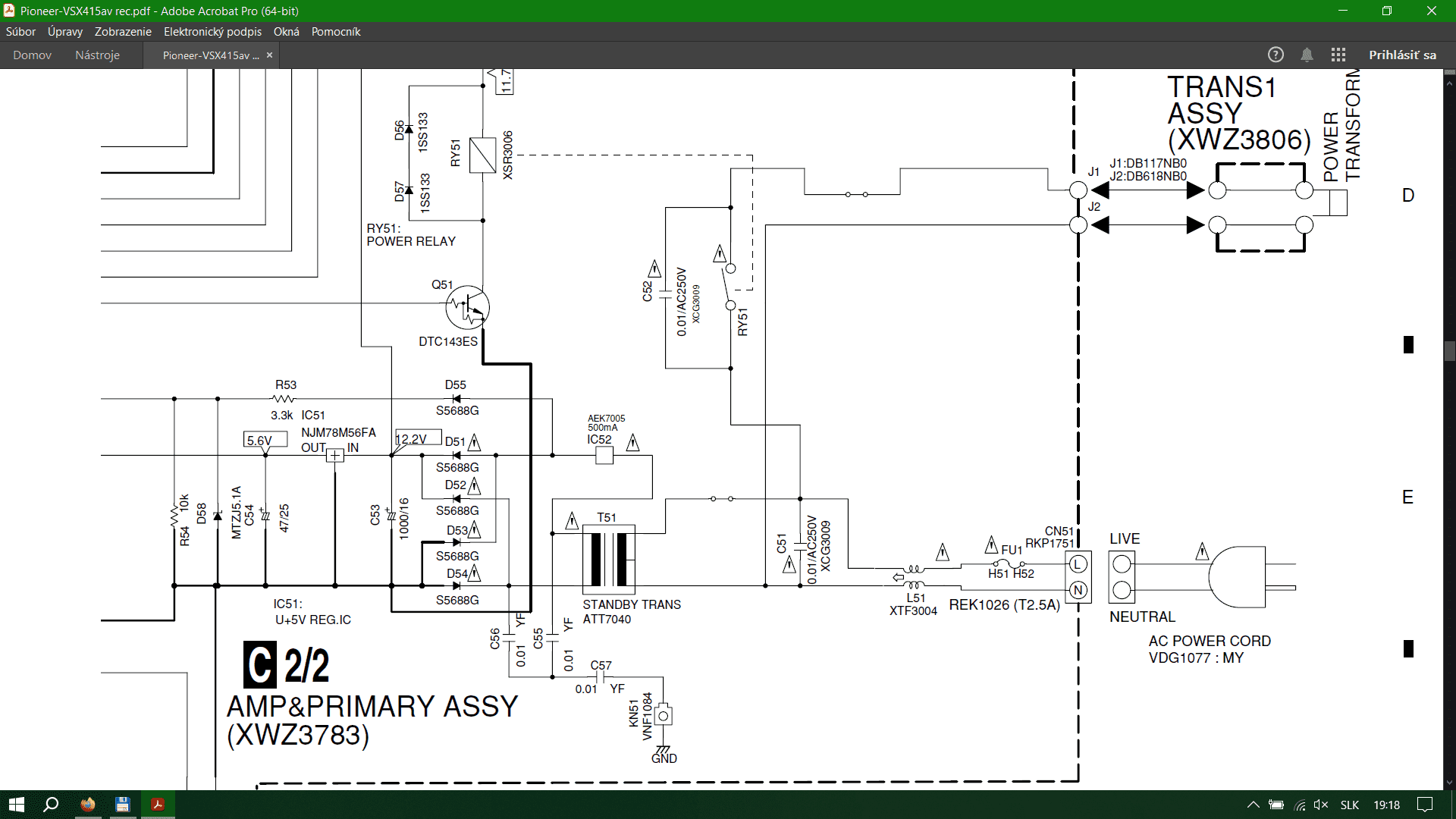This screenshot has width=1456, height=819.
Task: Close the Pioneer-VSX415av document tab
Action: click(269, 55)
